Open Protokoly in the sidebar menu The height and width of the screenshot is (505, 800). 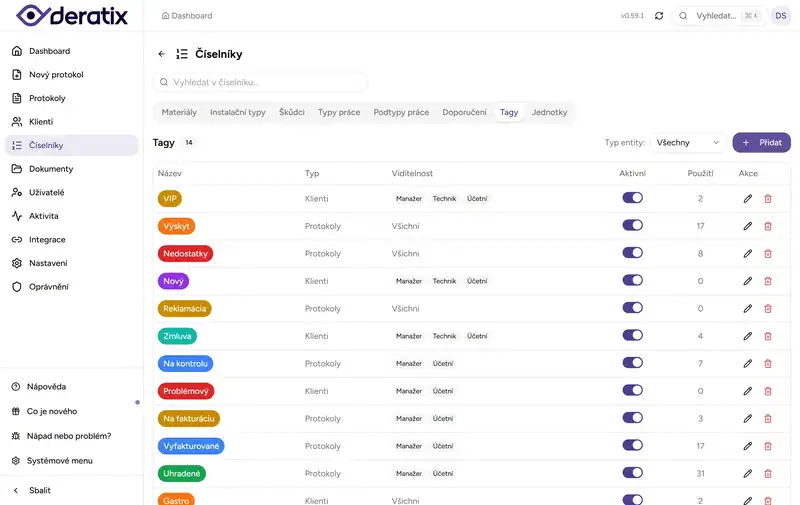[47, 98]
